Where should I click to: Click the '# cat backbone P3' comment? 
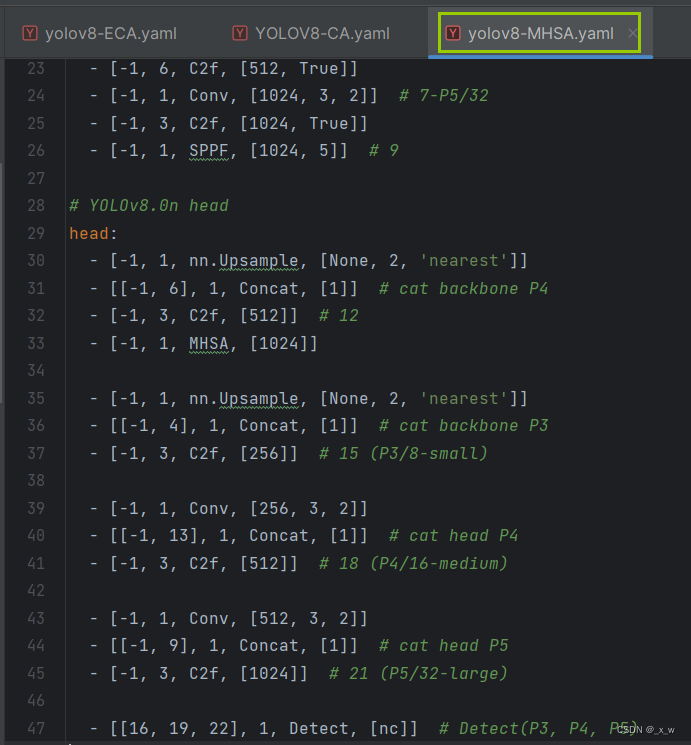pos(464,426)
